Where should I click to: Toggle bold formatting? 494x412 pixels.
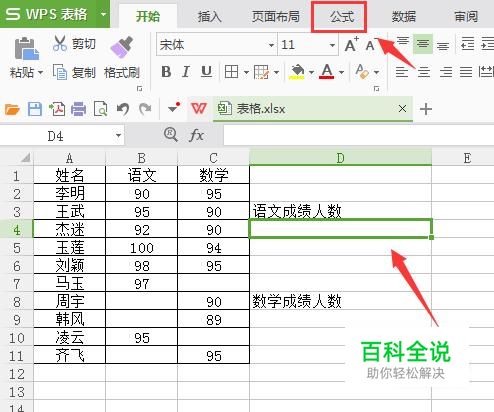pyautogui.click(x=166, y=72)
